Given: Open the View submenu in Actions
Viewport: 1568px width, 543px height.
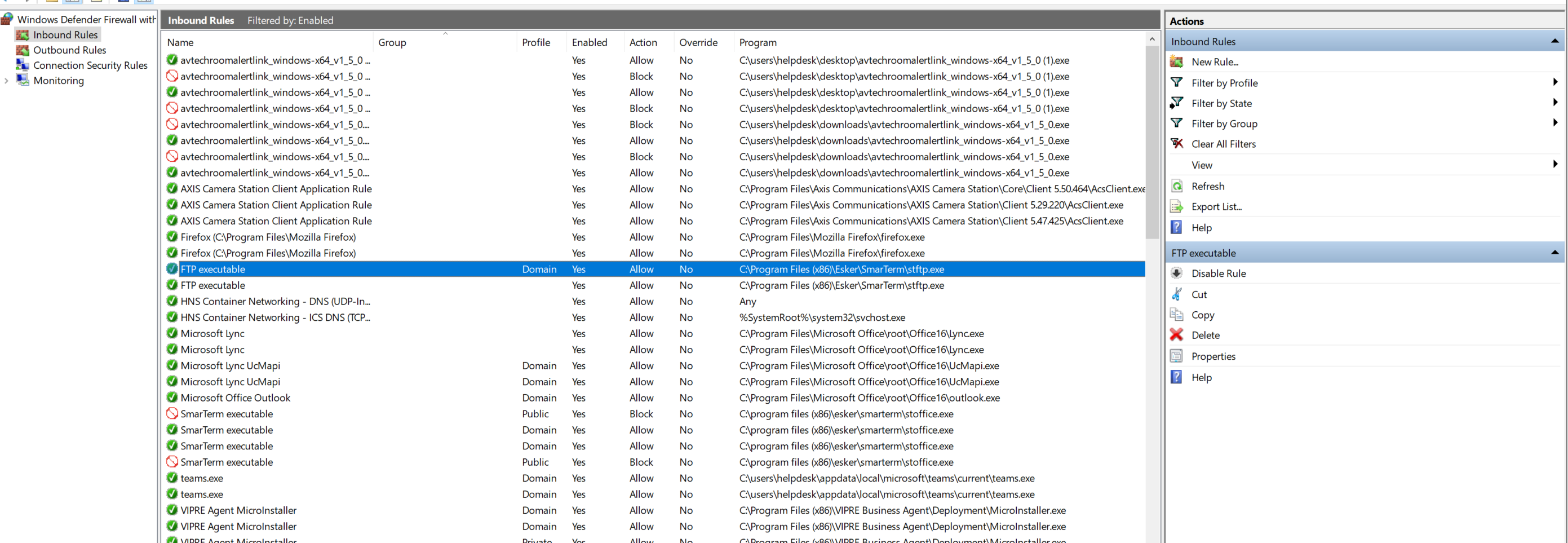Looking at the screenshot, I should pyautogui.click(x=1554, y=164).
